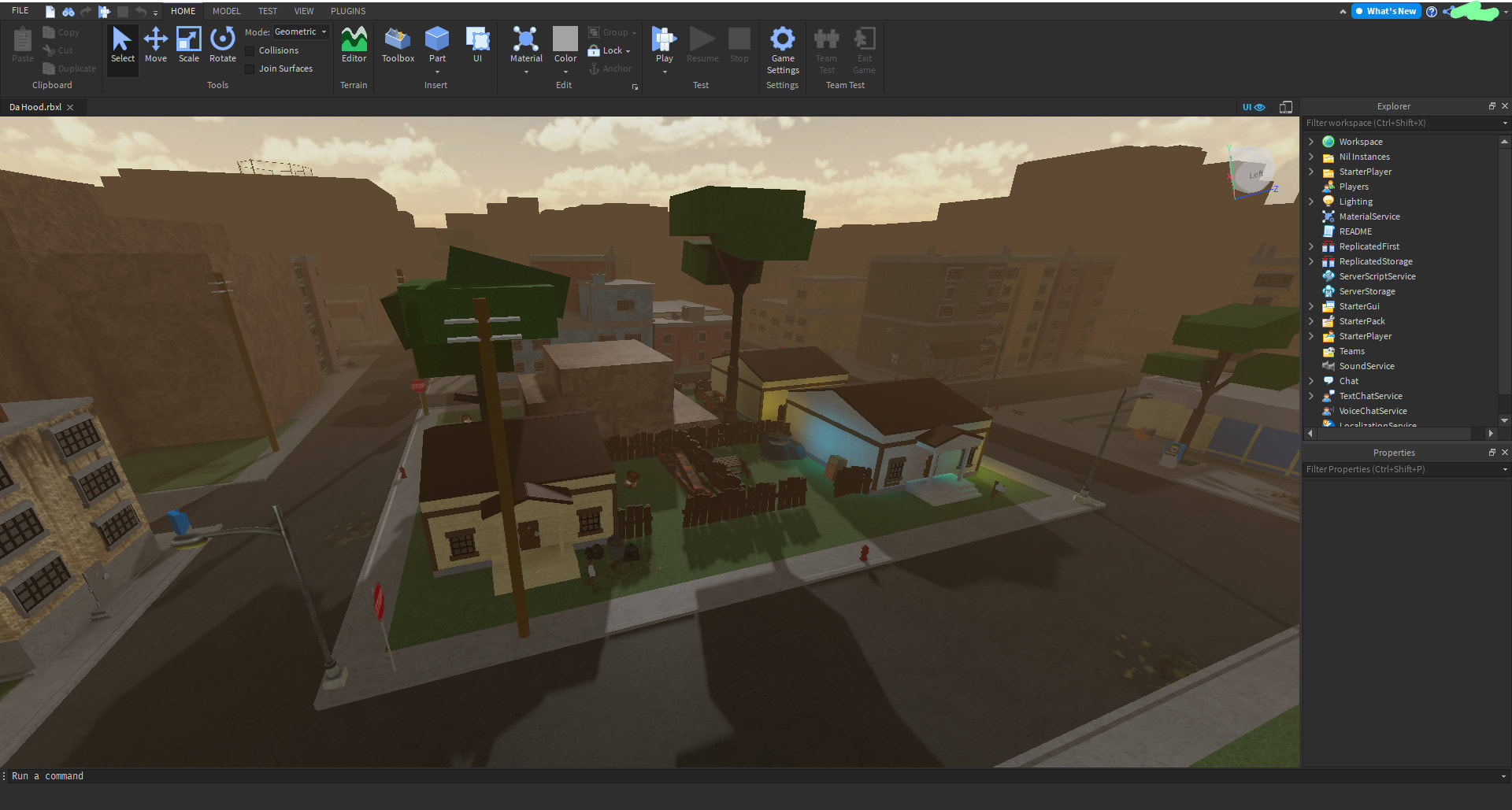Image resolution: width=1512 pixels, height=810 pixels.
Task: Click the insert part icon in quick access bar
Action: [x=104, y=11]
